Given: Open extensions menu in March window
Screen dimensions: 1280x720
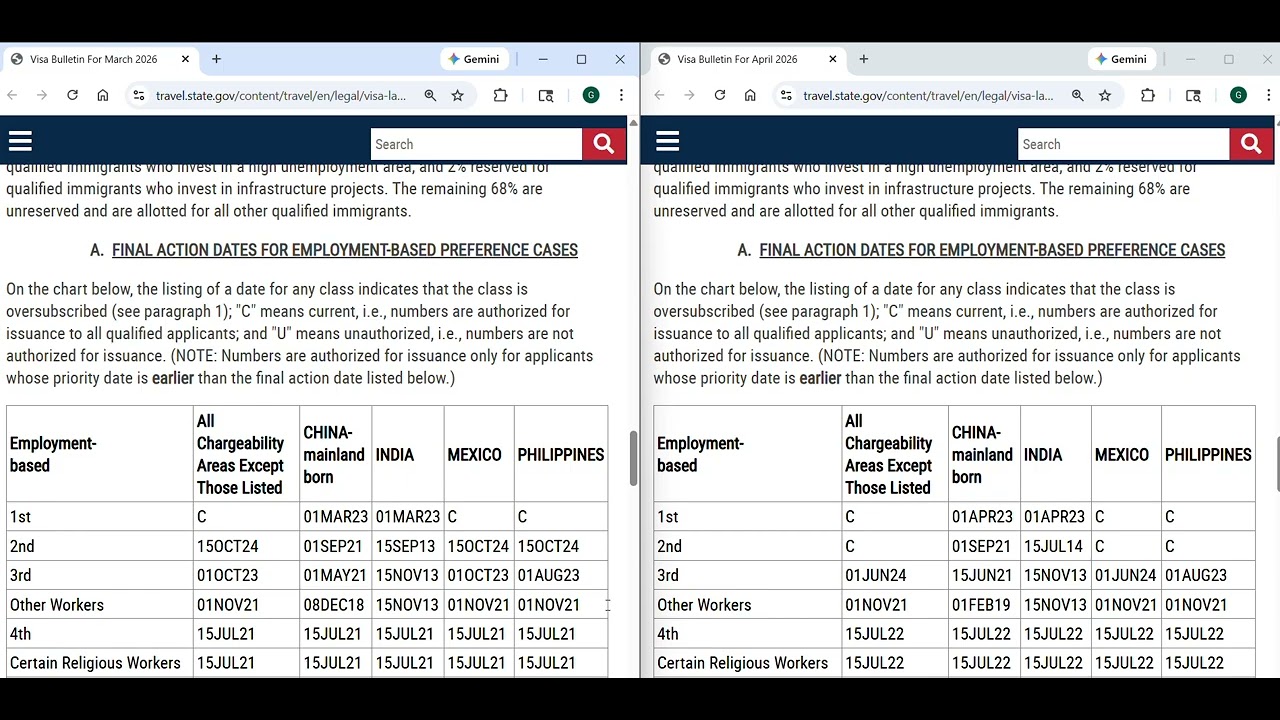Looking at the screenshot, I should [x=500, y=95].
